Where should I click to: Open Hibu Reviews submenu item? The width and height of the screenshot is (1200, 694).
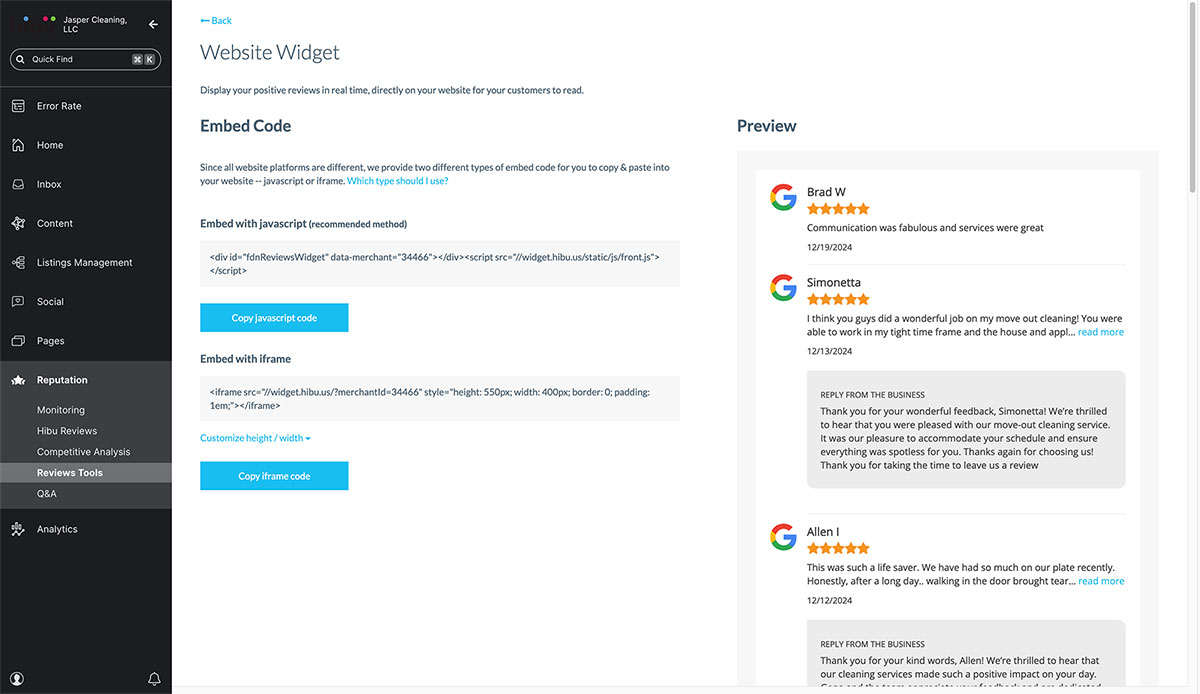point(67,431)
